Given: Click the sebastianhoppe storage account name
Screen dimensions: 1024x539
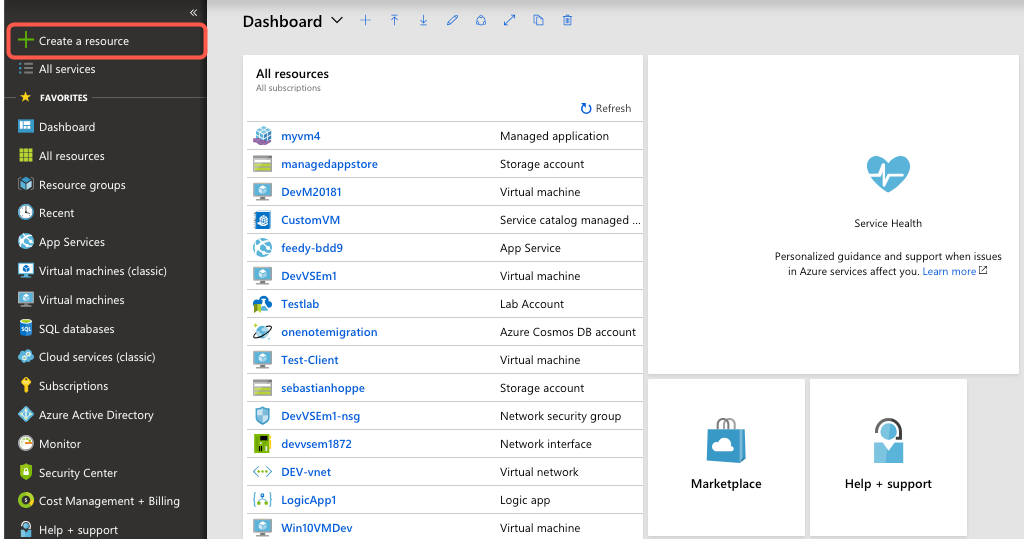Looking at the screenshot, I should (323, 388).
